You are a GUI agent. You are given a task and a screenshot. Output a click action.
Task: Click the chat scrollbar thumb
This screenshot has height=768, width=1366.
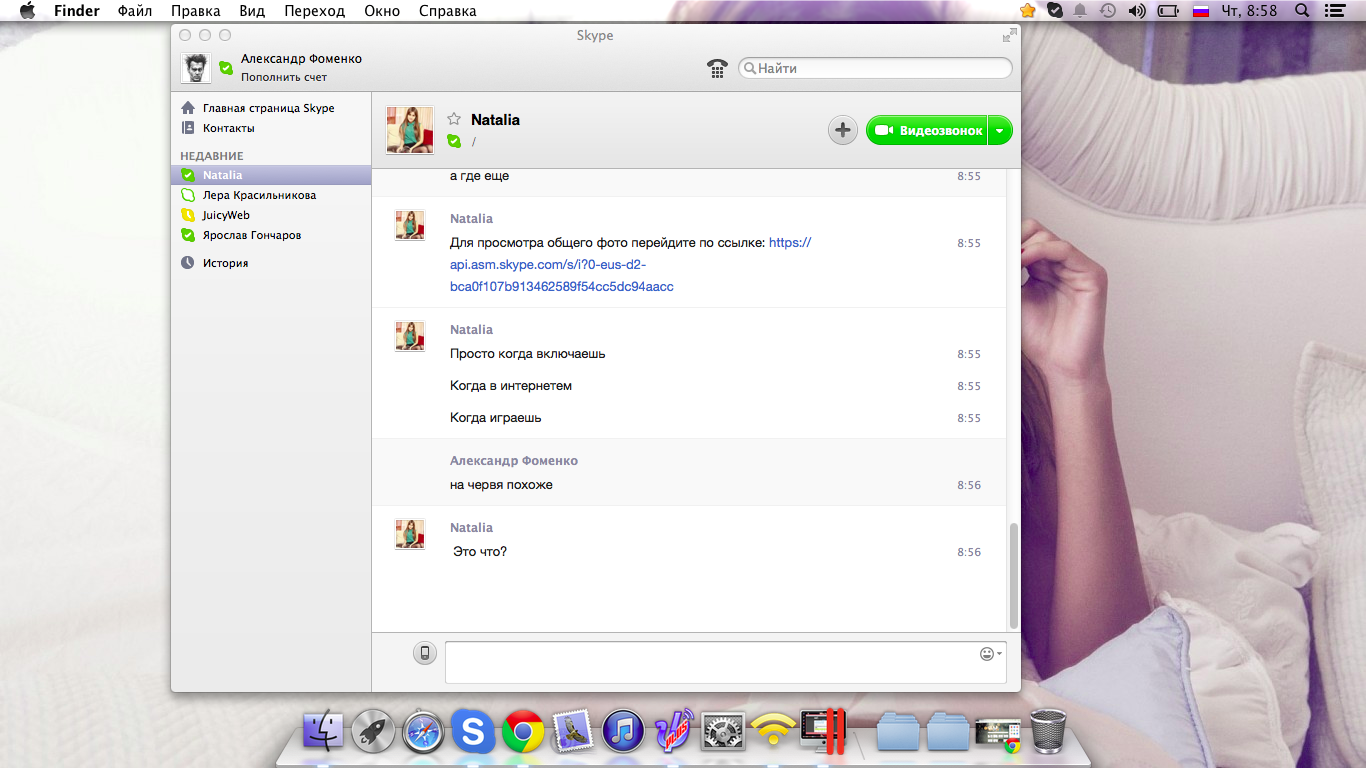[1014, 575]
